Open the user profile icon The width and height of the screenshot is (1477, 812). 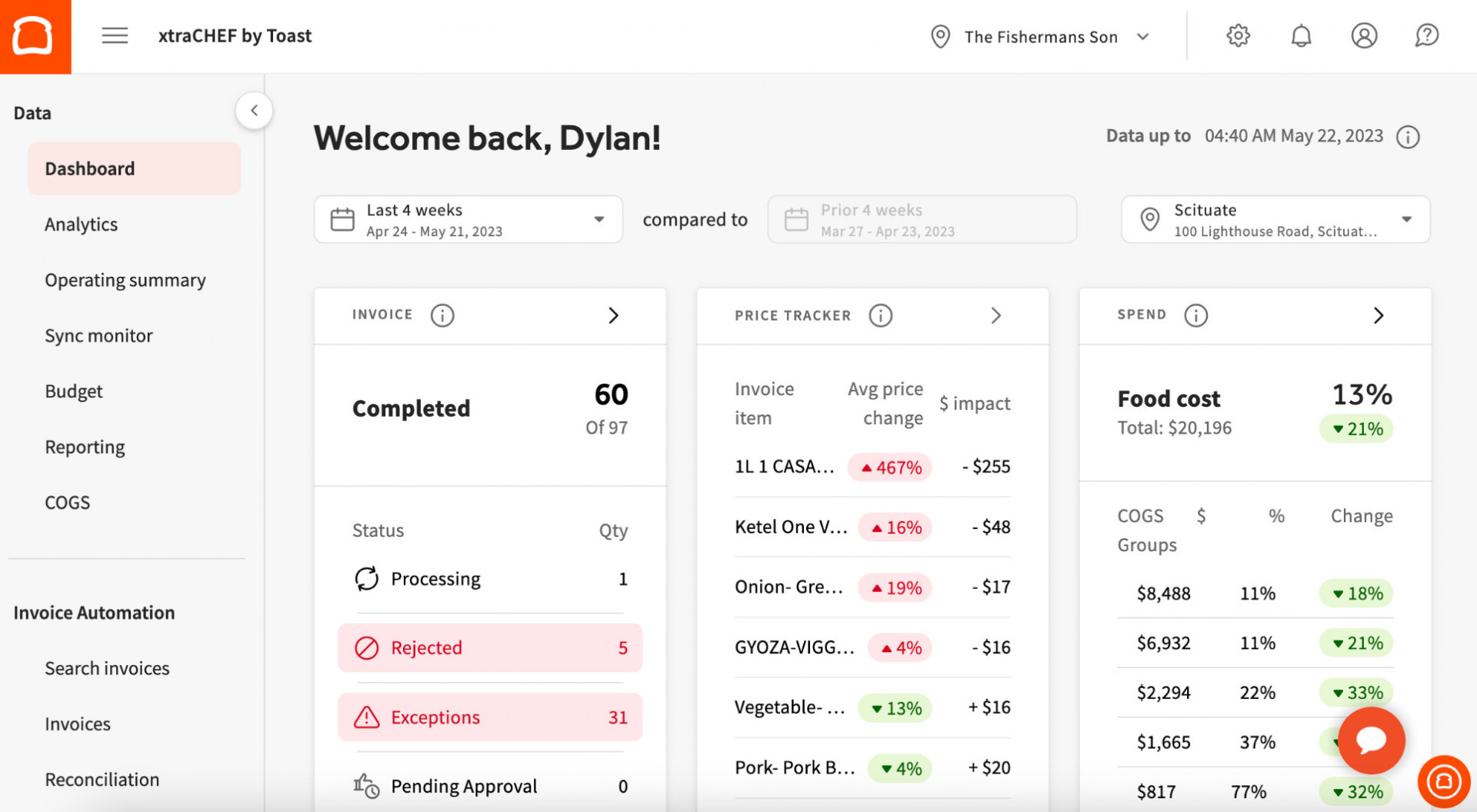click(1364, 35)
